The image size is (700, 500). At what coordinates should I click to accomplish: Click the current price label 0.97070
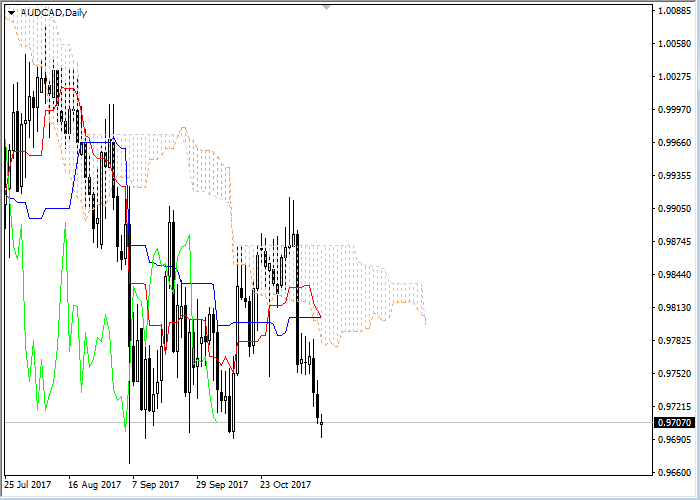[x=675, y=422]
